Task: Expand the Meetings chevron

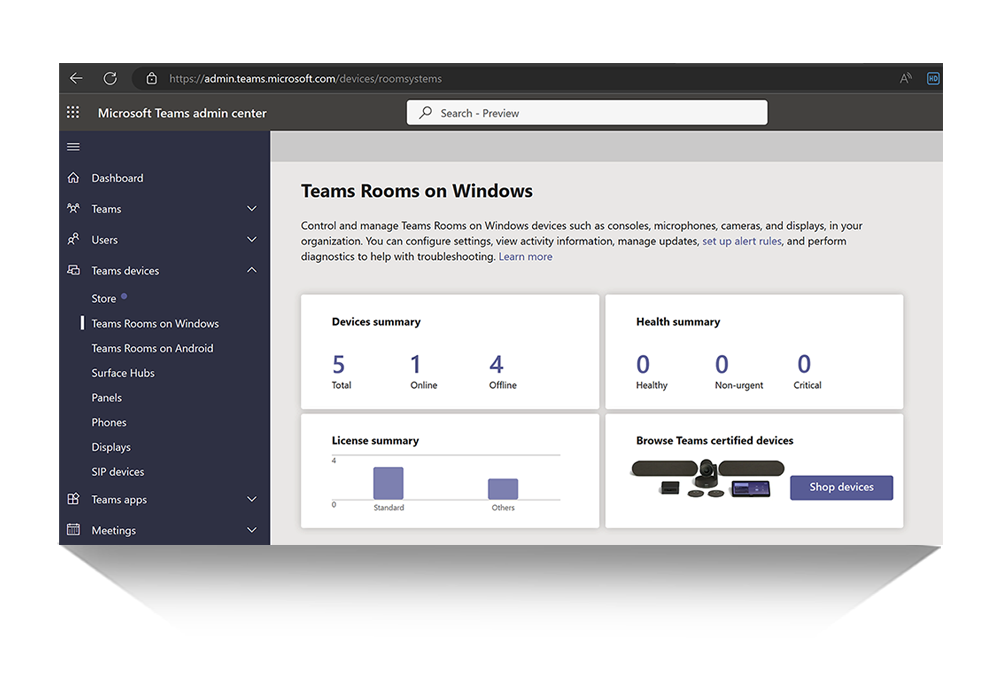Action: pyautogui.click(x=252, y=530)
